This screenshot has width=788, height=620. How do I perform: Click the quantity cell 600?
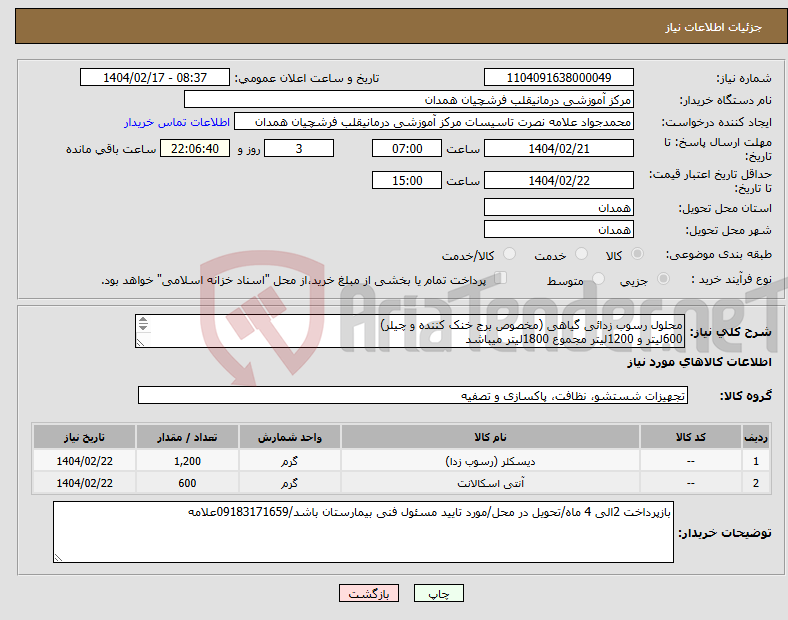click(x=187, y=483)
